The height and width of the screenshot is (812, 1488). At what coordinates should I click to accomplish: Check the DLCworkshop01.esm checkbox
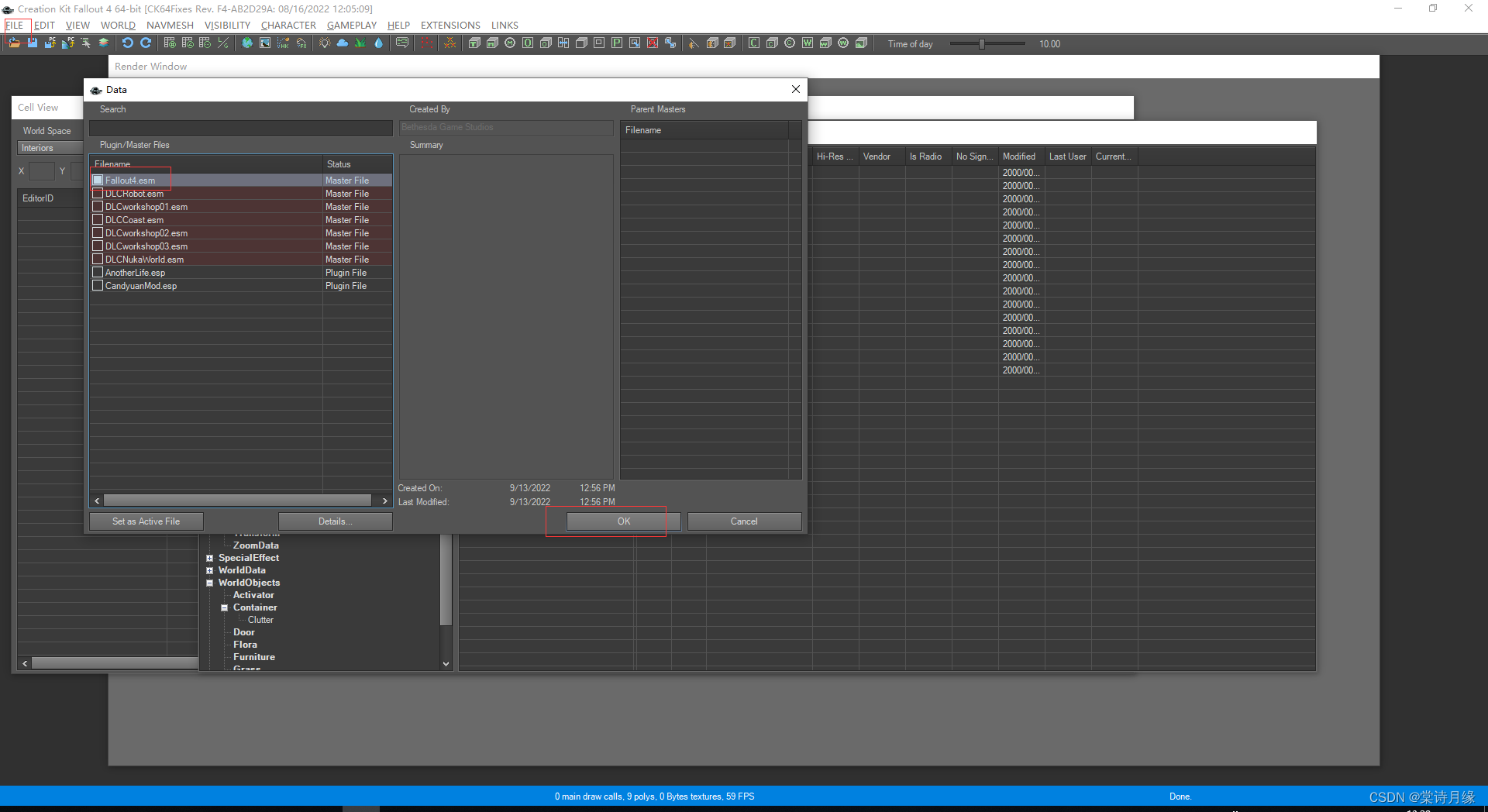pos(98,206)
